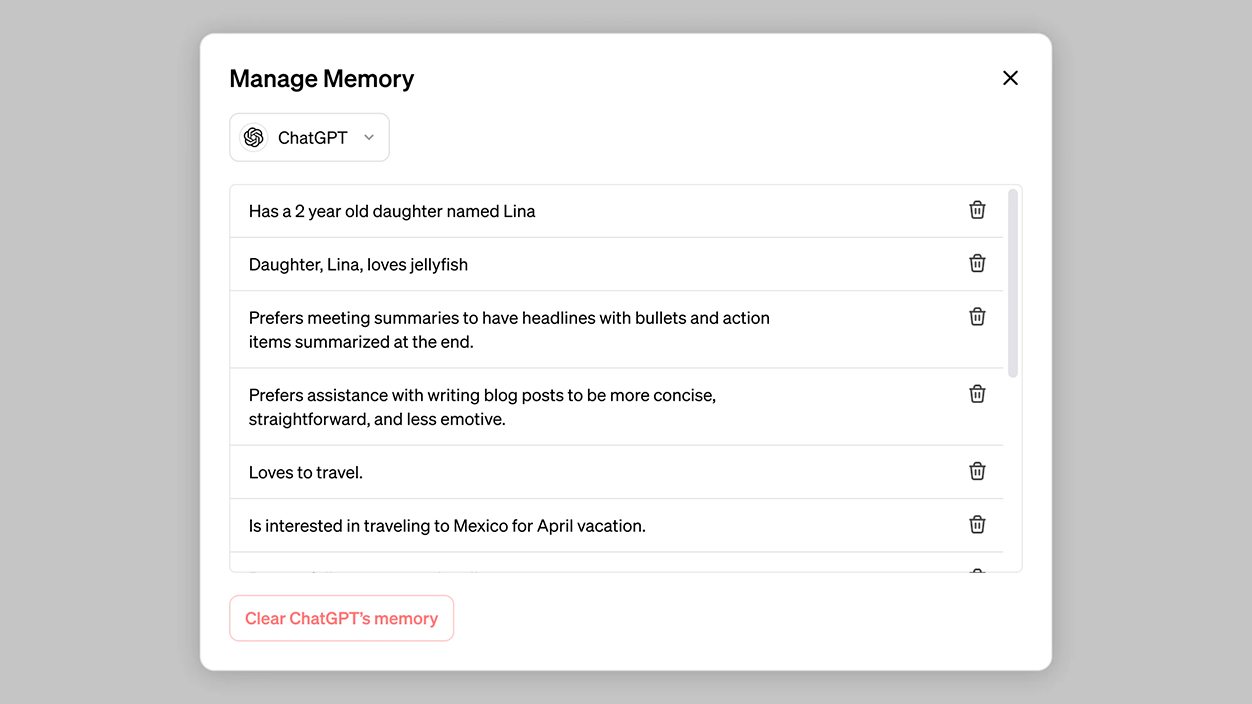Viewport: 1252px width, 704px height.
Task: Click the 'Manage Memory' heading
Action: click(321, 79)
